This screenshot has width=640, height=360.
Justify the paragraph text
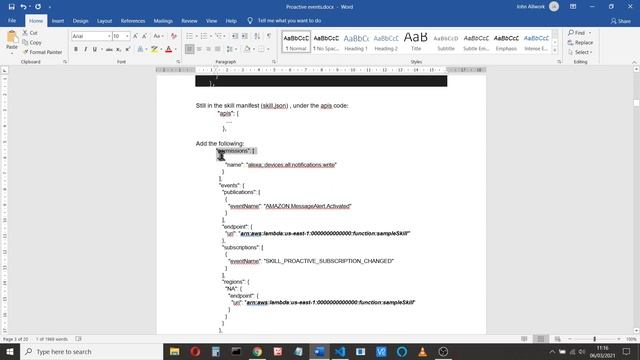click(x=218, y=49)
